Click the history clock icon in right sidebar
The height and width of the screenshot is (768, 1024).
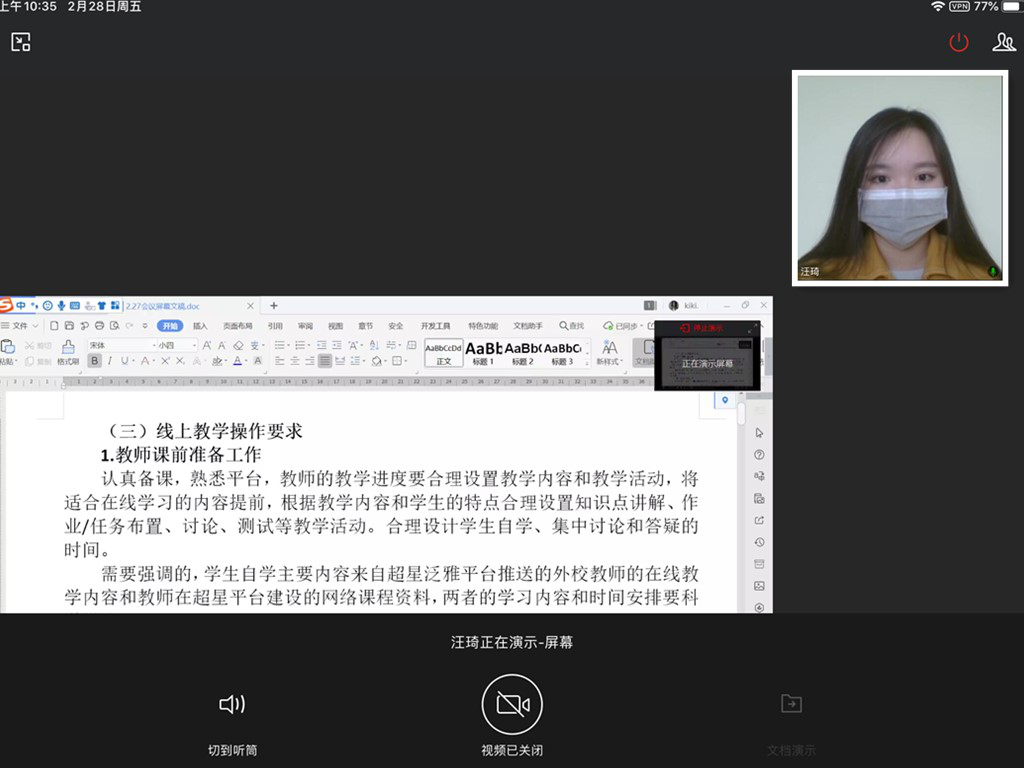(759, 542)
